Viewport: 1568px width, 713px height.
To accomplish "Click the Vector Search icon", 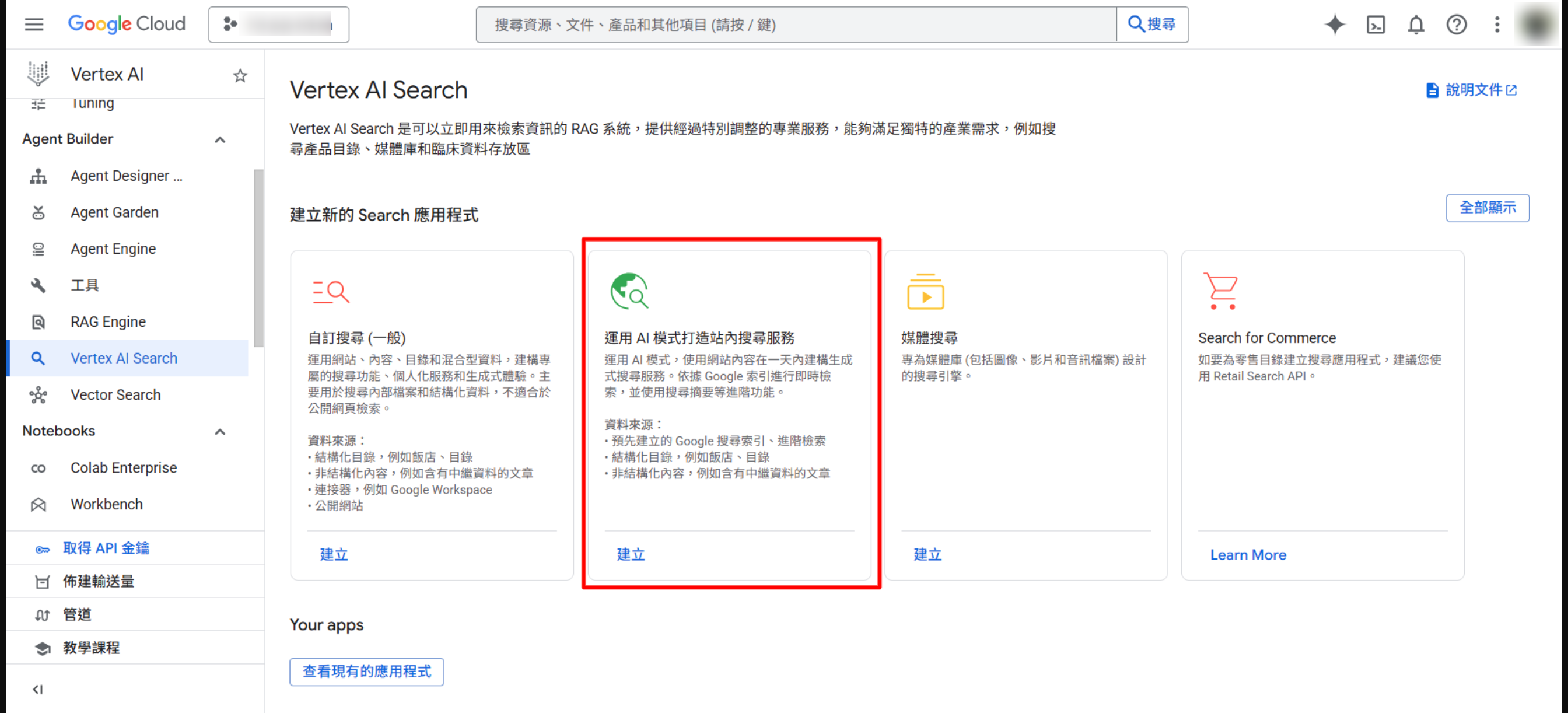I will 38,394.
